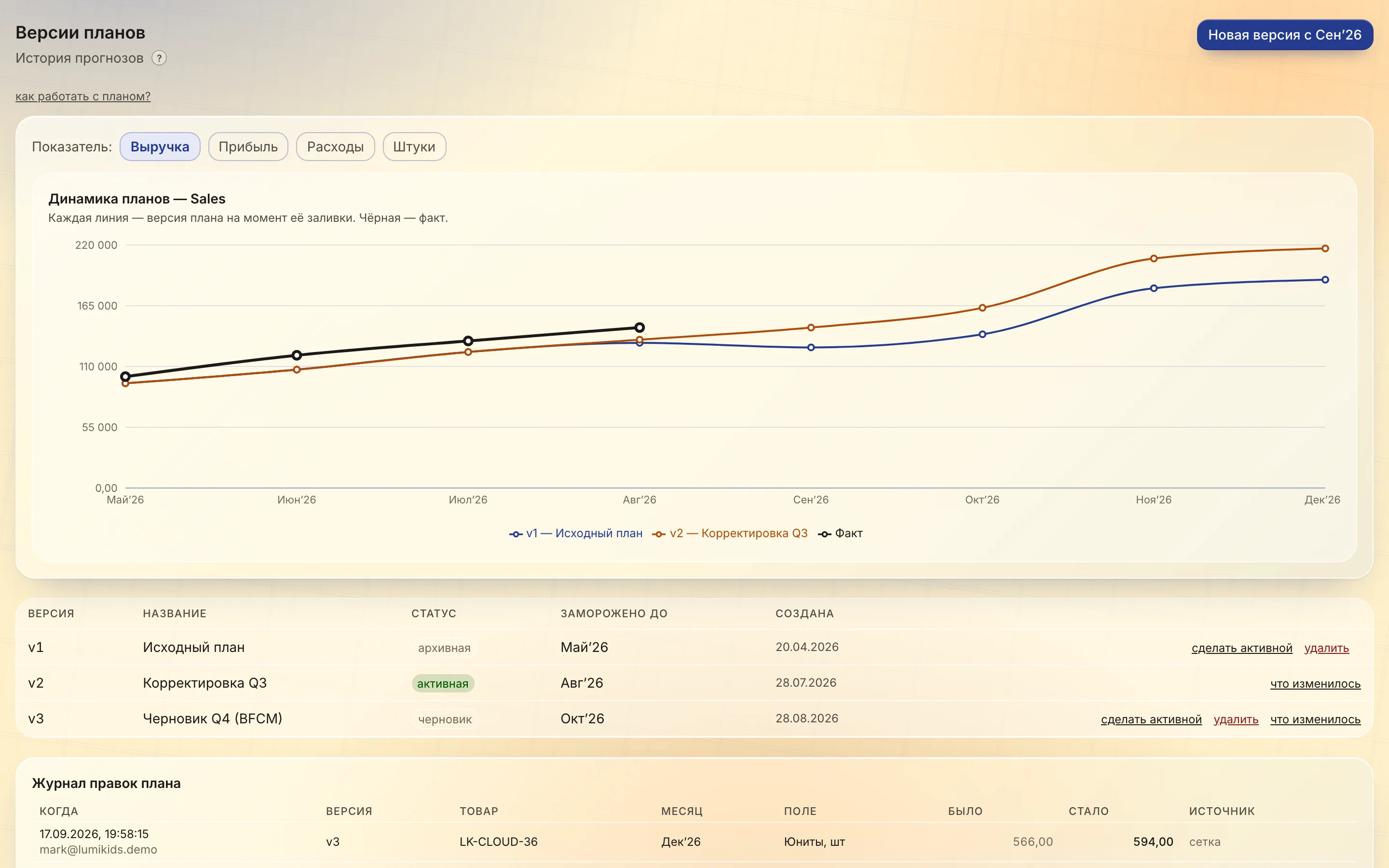Open что изменилось for v3
Viewport: 1389px width, 868px height.
point(1315,719)
